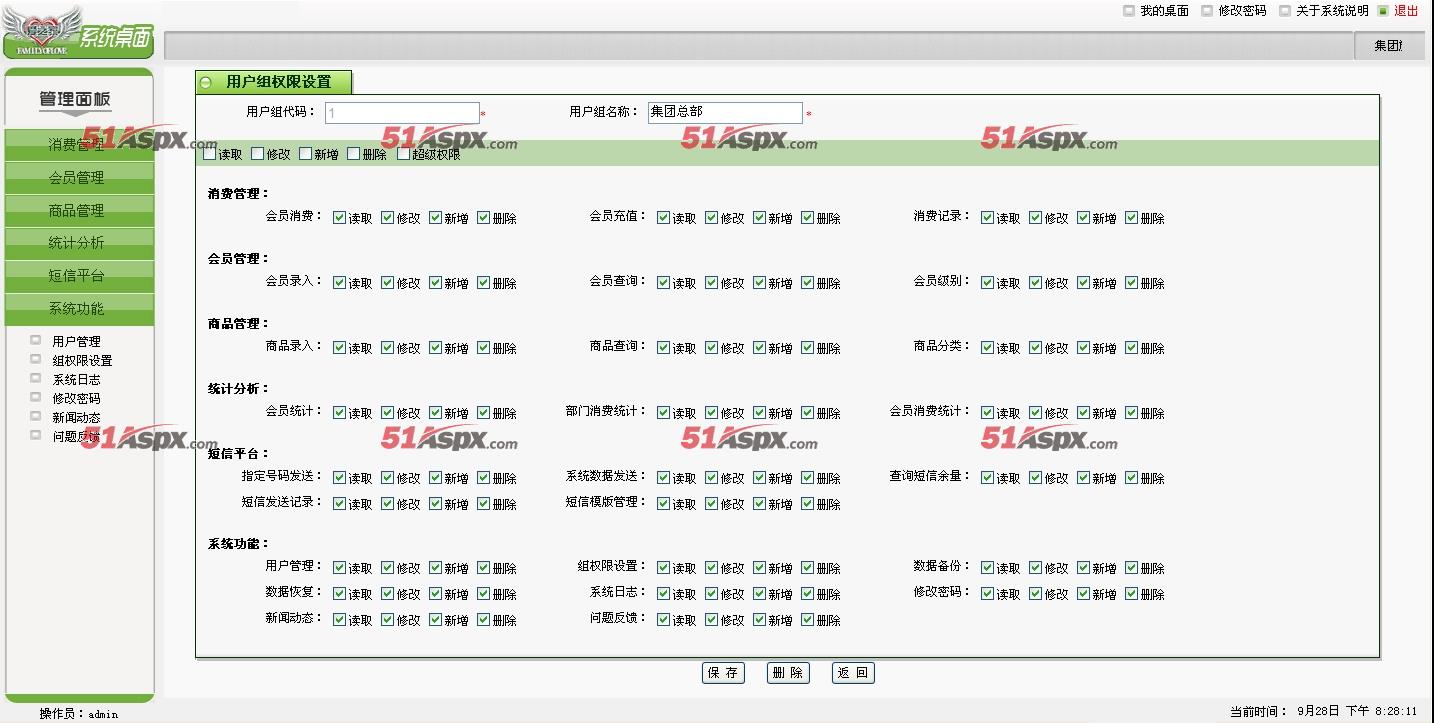Check the global 新增 checkbox in green bar
This screenshot has width=1434, height=723.
306,153
